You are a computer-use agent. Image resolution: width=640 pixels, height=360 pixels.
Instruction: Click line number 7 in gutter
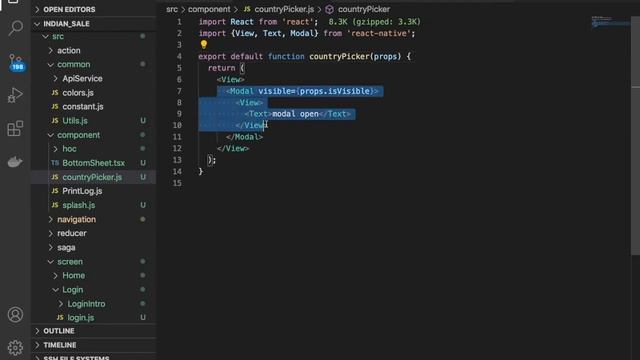point(179,91)
